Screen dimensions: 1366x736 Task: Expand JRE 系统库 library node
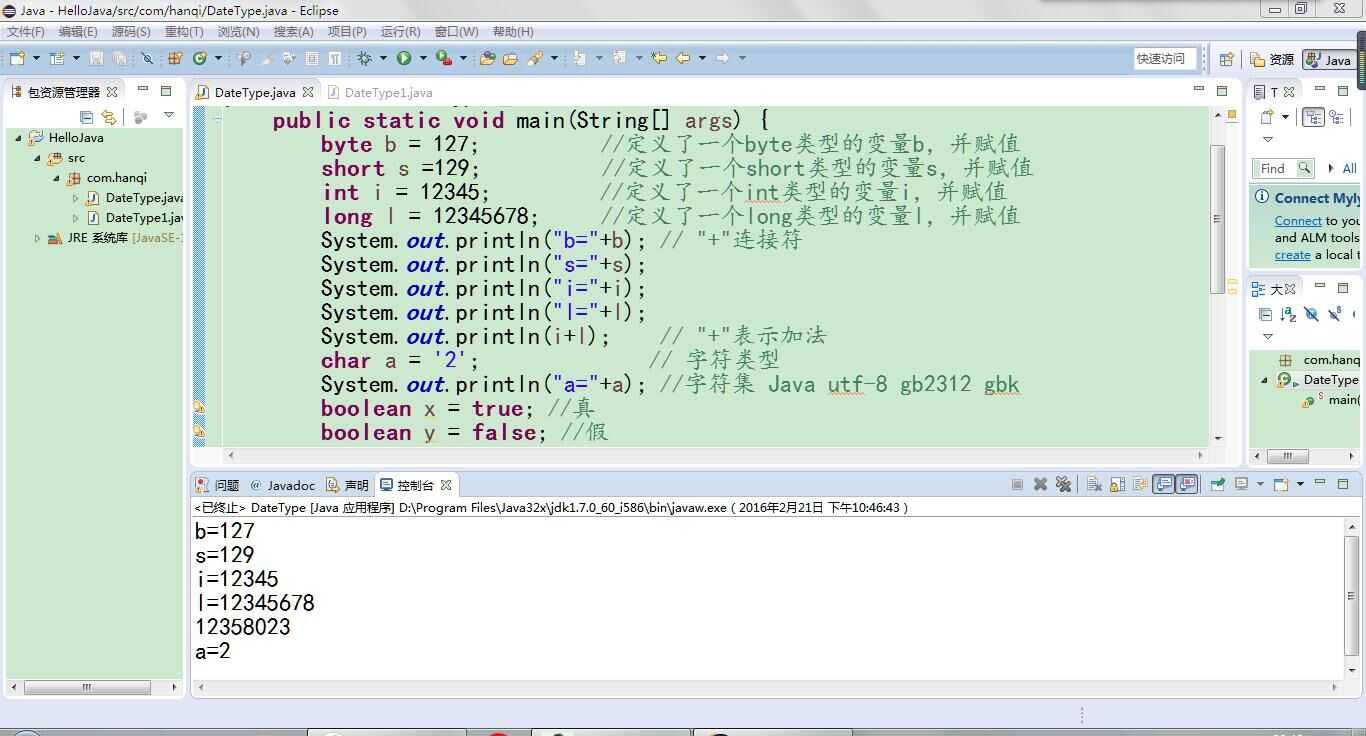tap(37, 238)
